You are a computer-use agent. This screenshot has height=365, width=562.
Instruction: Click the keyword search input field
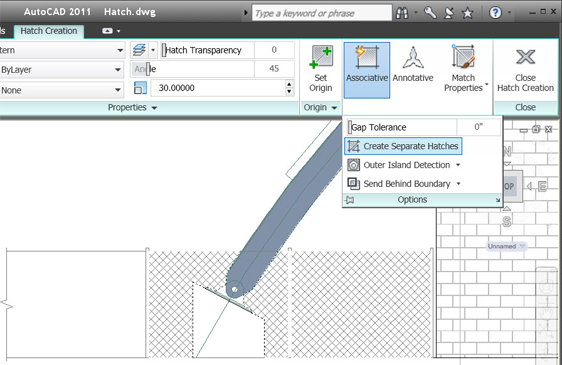click(x=322, y=13)
